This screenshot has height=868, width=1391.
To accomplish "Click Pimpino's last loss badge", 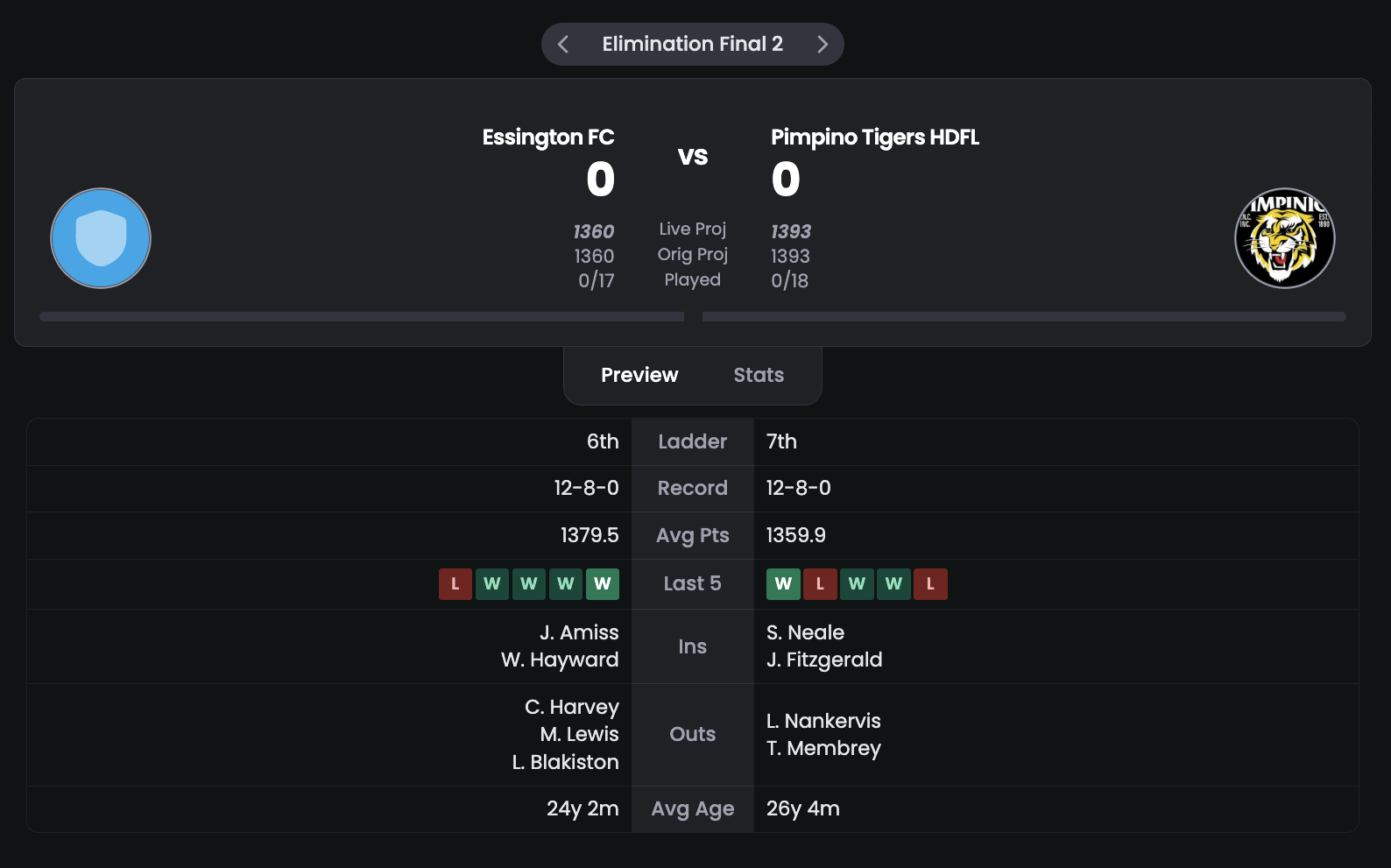I will (x=930, y=584).
